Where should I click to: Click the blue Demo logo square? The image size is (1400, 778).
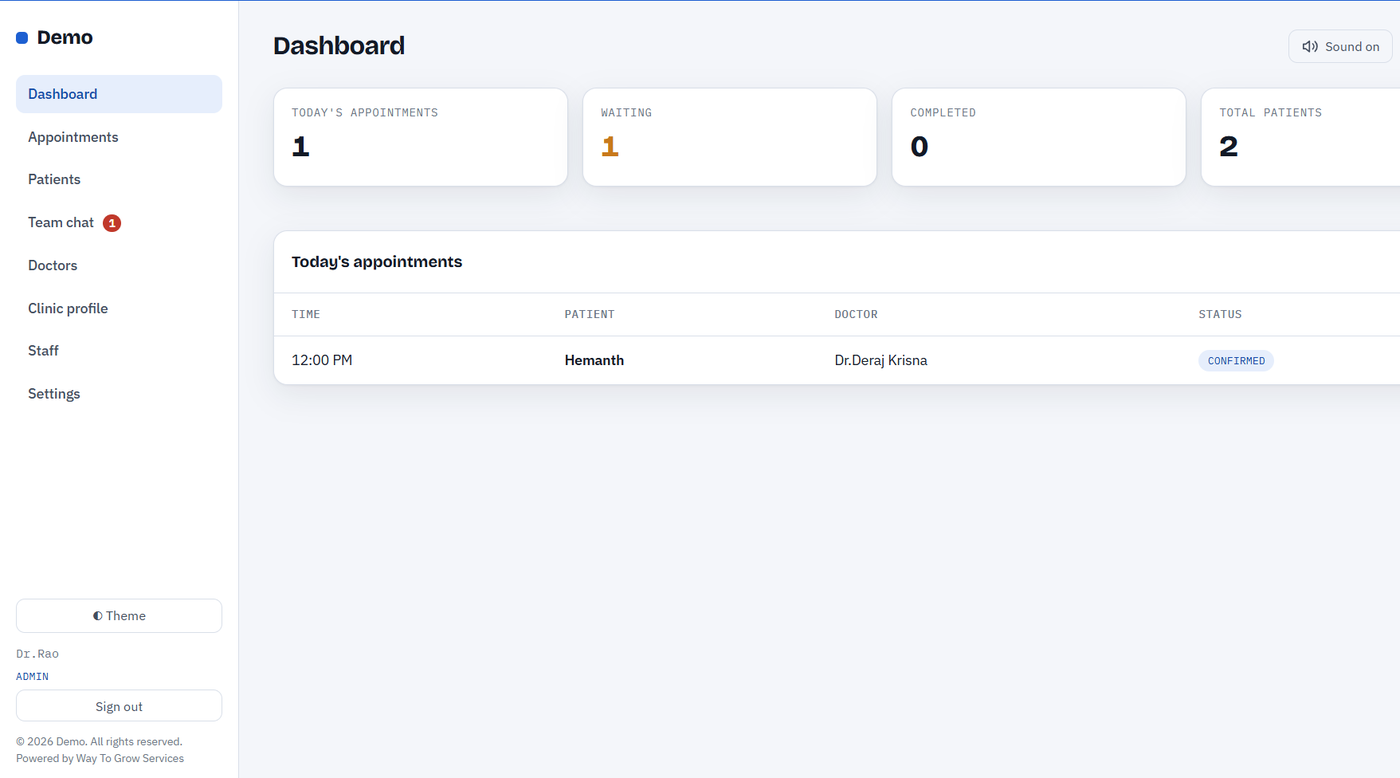[22, 38]
